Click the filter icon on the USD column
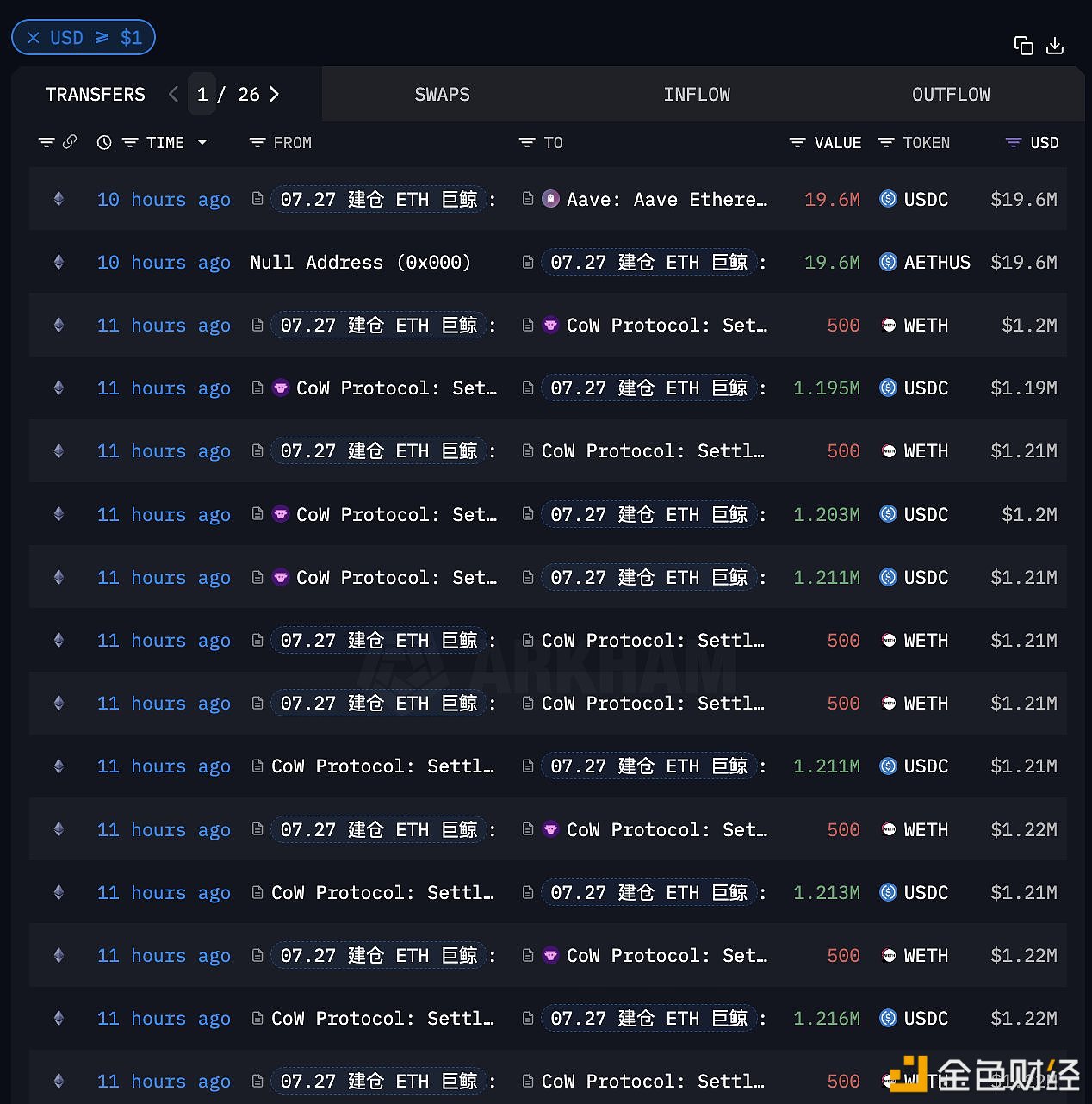 pyautogui.click(x=1013, y=142)
